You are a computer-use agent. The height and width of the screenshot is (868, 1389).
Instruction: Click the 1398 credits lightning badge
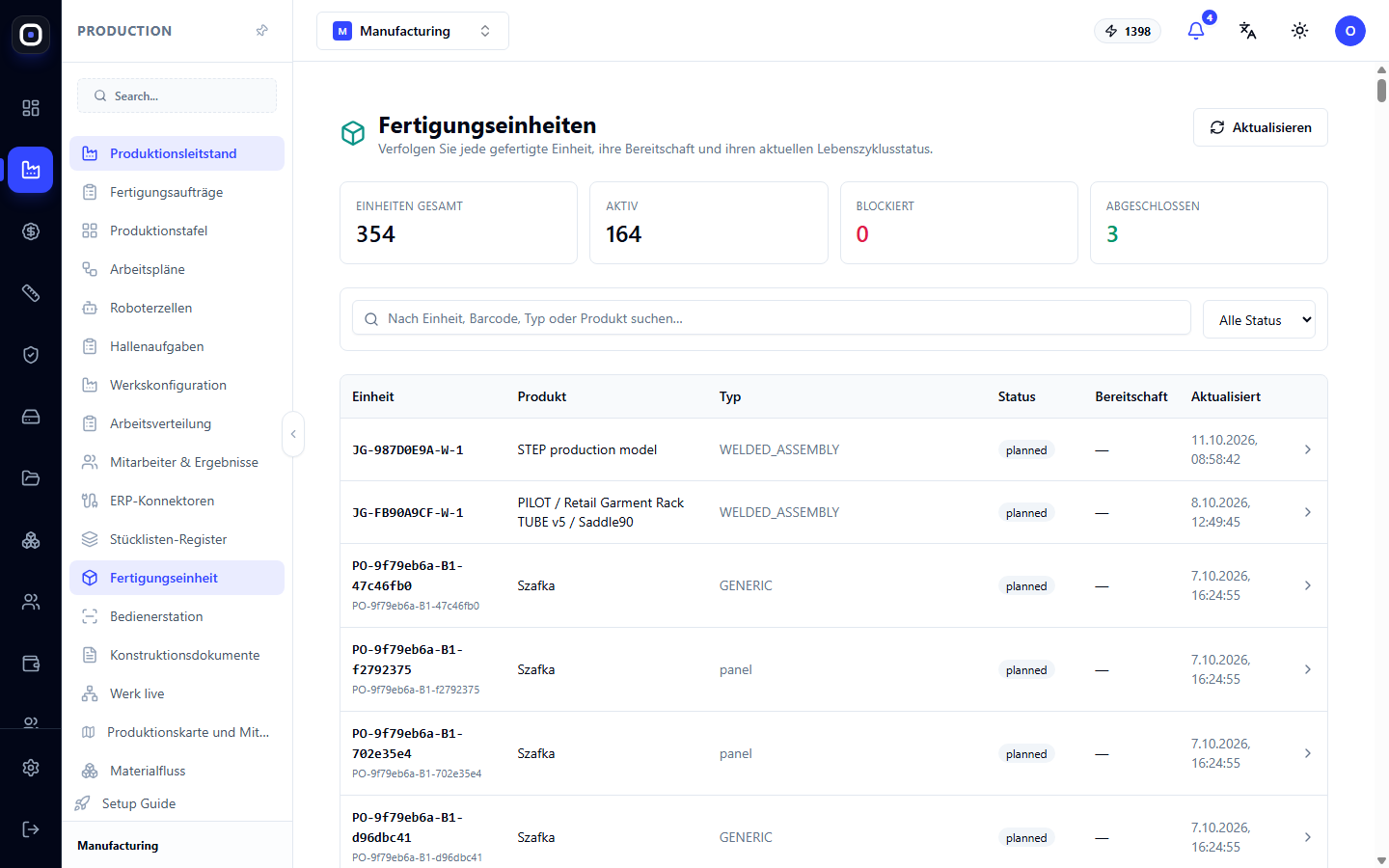(x=1128, y=31)
